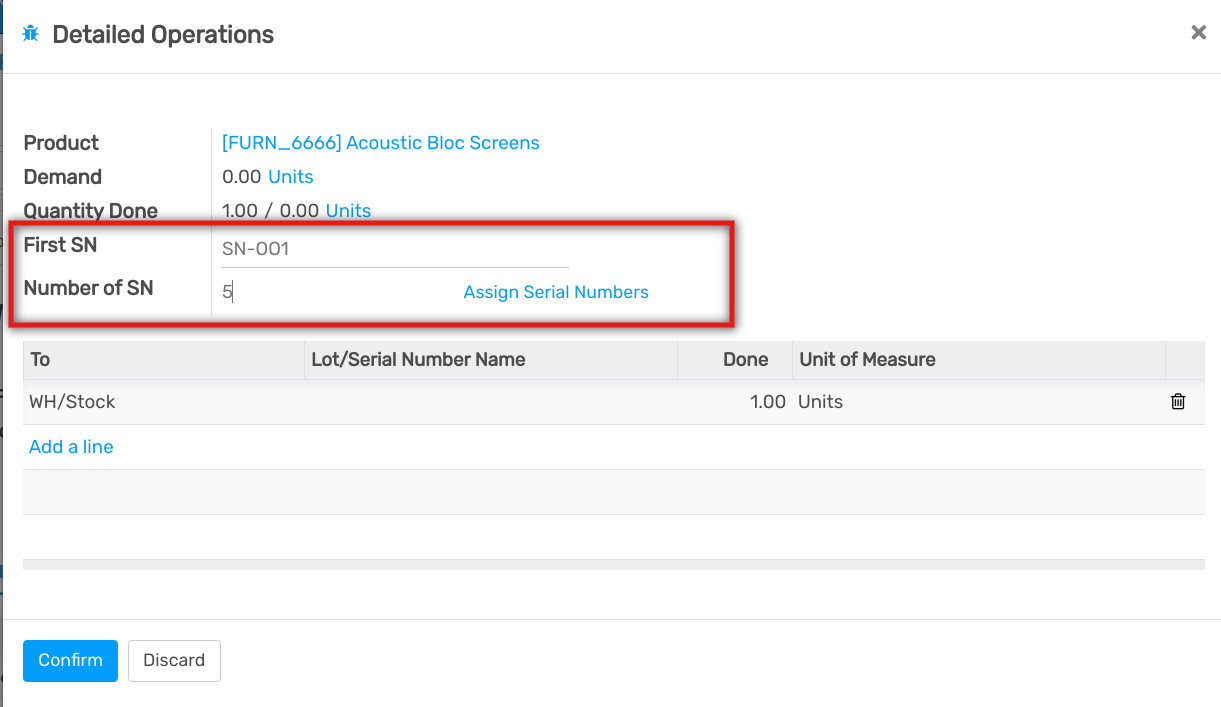Edit the empty Lot/Serial Number cell in row
Viewport: 1221px width, 707px height.
point(490,402)
